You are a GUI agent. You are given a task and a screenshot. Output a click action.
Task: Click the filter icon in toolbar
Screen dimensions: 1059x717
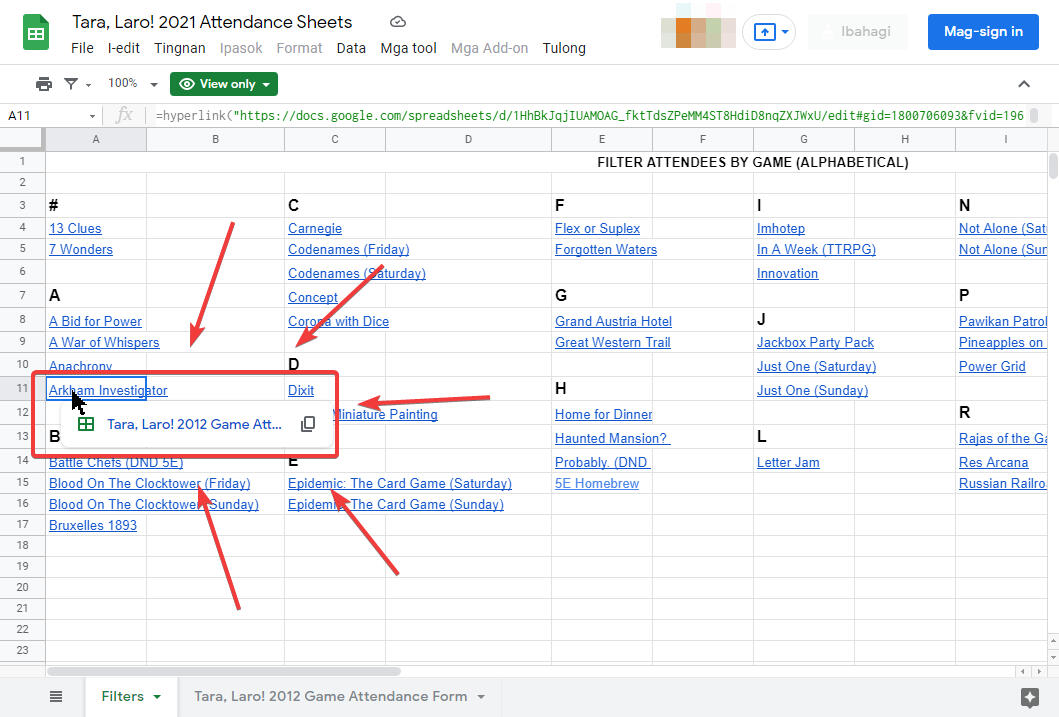tap(72, 84)
